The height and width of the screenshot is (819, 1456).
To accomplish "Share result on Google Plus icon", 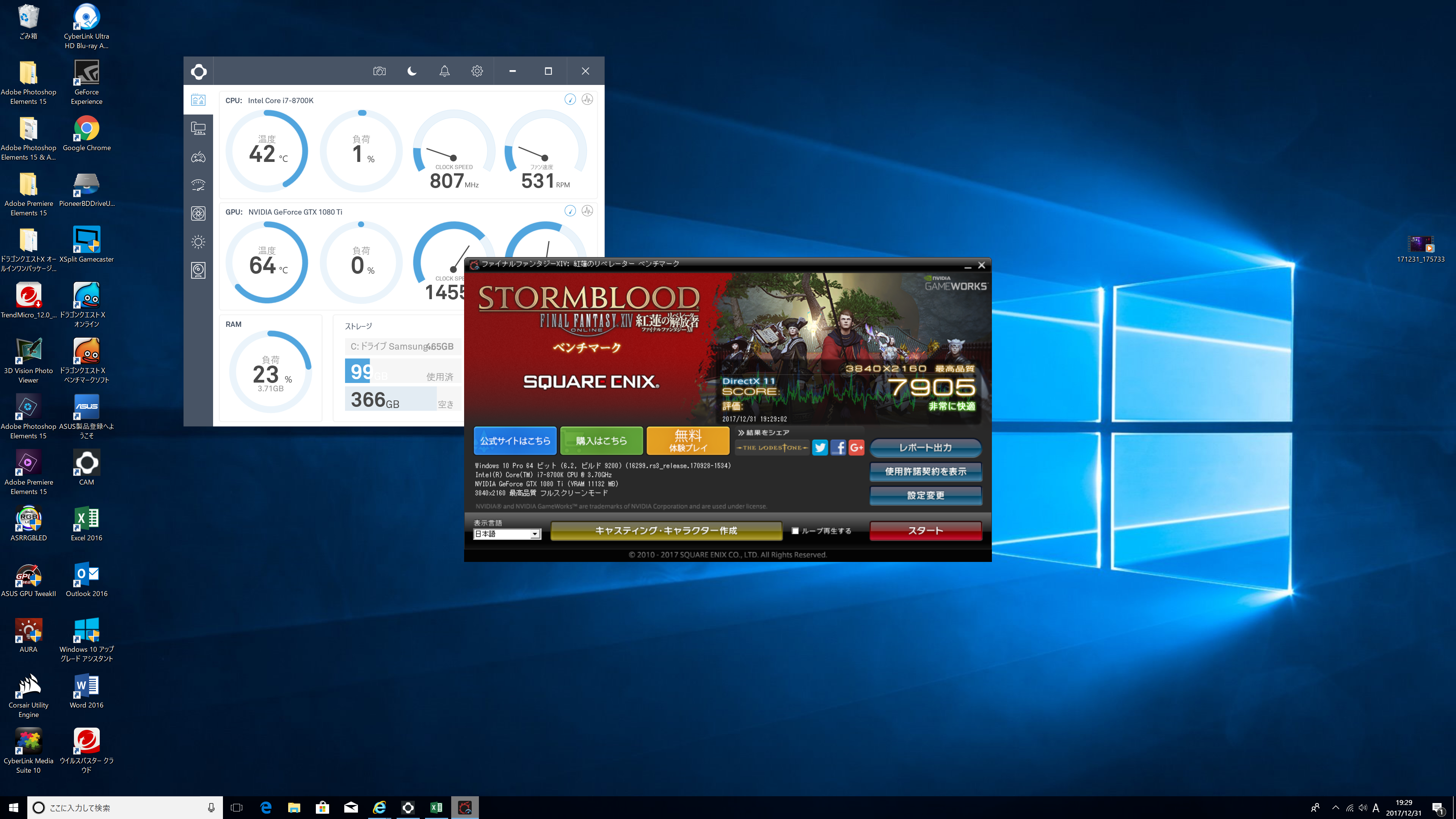I will pyautogui.click(x=856, y=448).
